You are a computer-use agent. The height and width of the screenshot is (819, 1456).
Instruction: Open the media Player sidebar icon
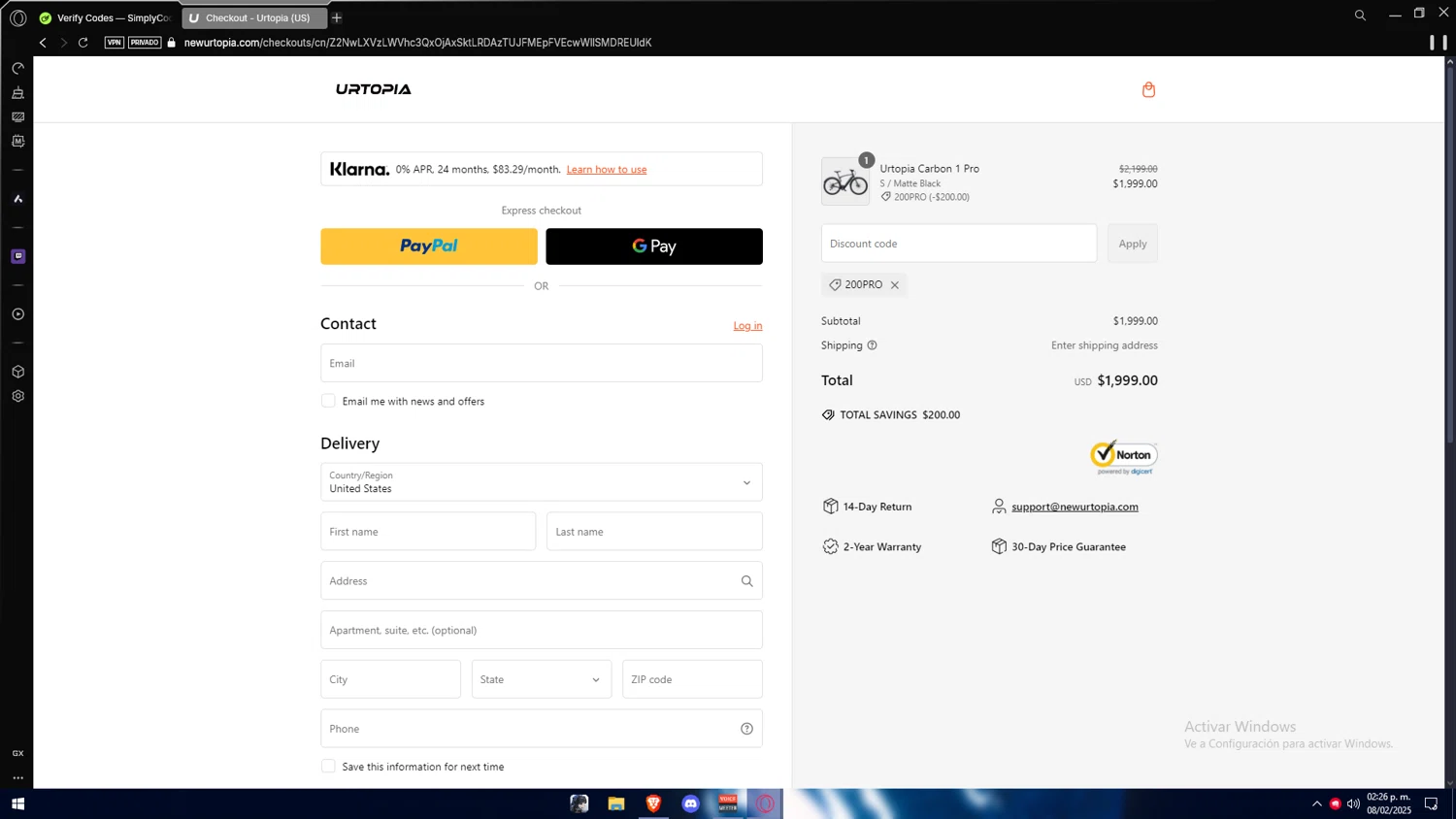point(17,314)
